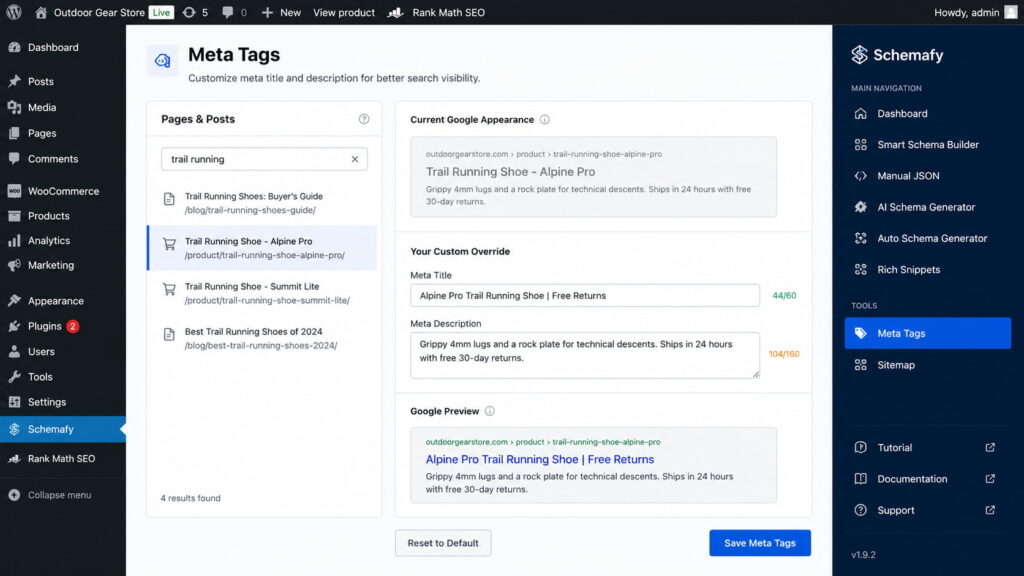Open Posts in WordPress sidebar
1024x576 pixels.
point(63,81)
